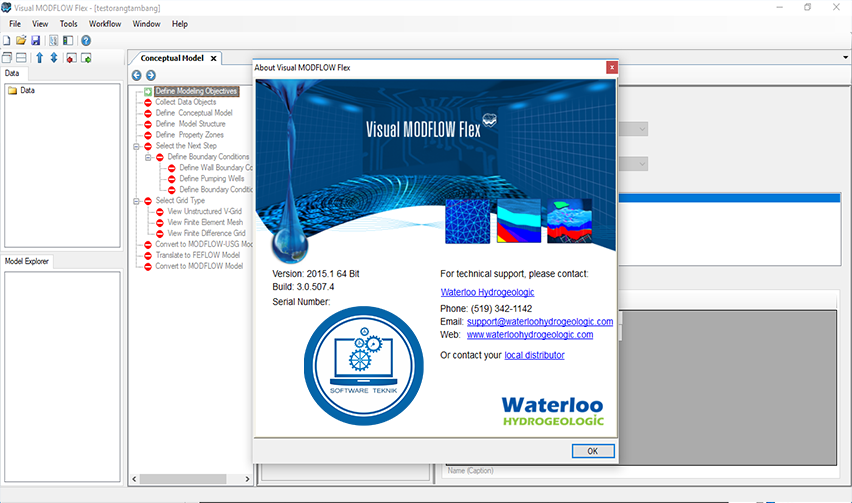The image size is (852, 503).
Task: Click red stop icon beside Translate to FEFLOW Model
Action: click(x=147, y=255)
